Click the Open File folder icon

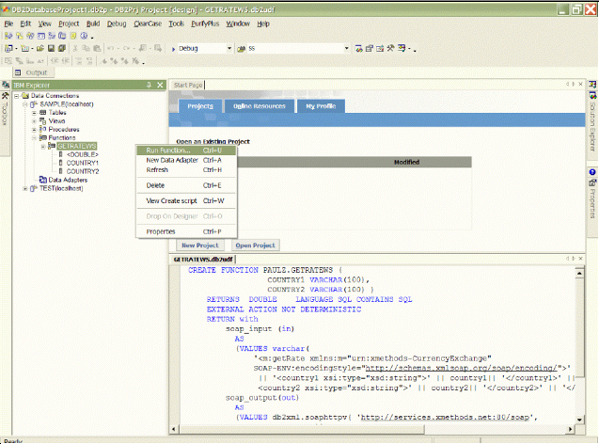(40, 49)
